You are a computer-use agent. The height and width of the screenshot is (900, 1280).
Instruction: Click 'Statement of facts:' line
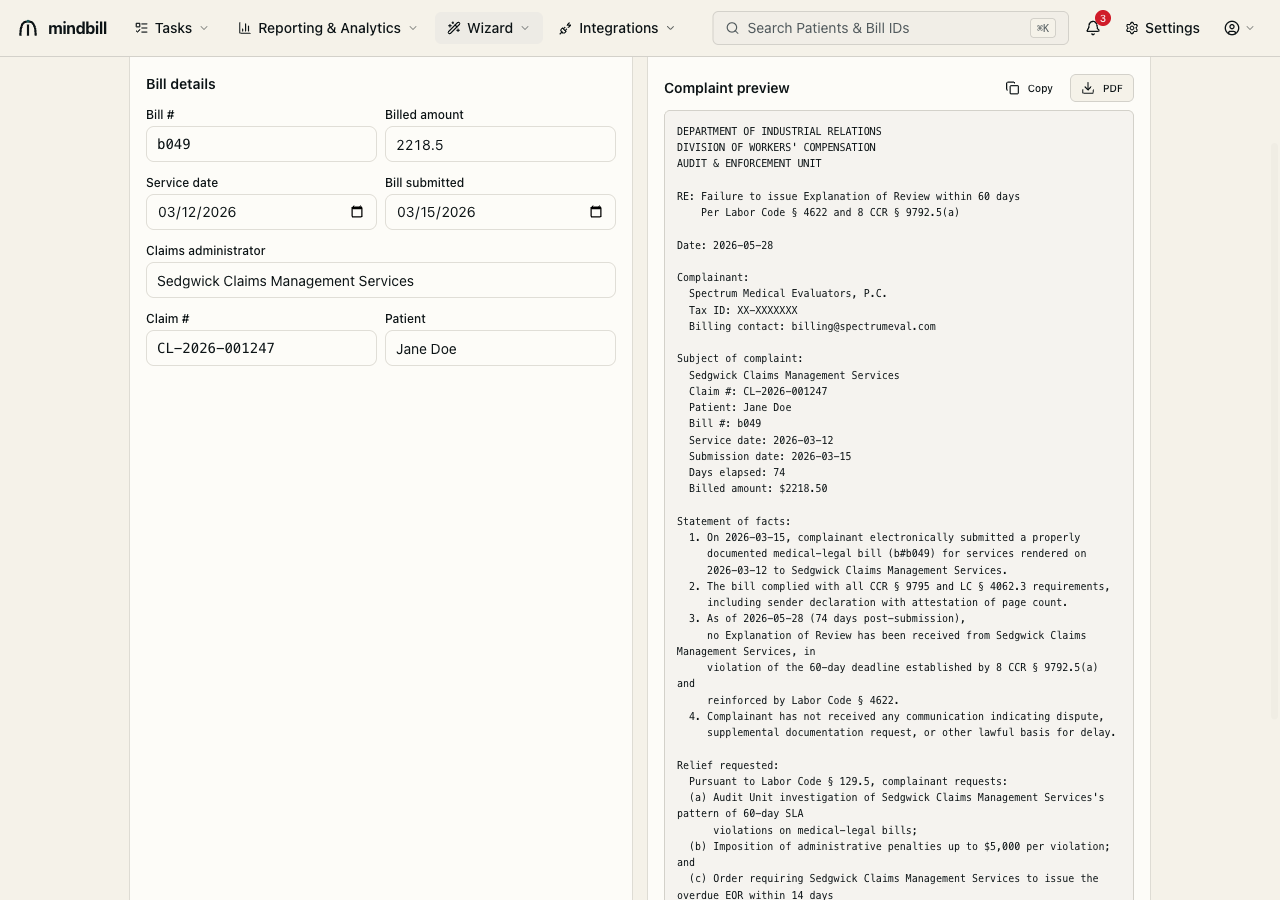(734, 521)
